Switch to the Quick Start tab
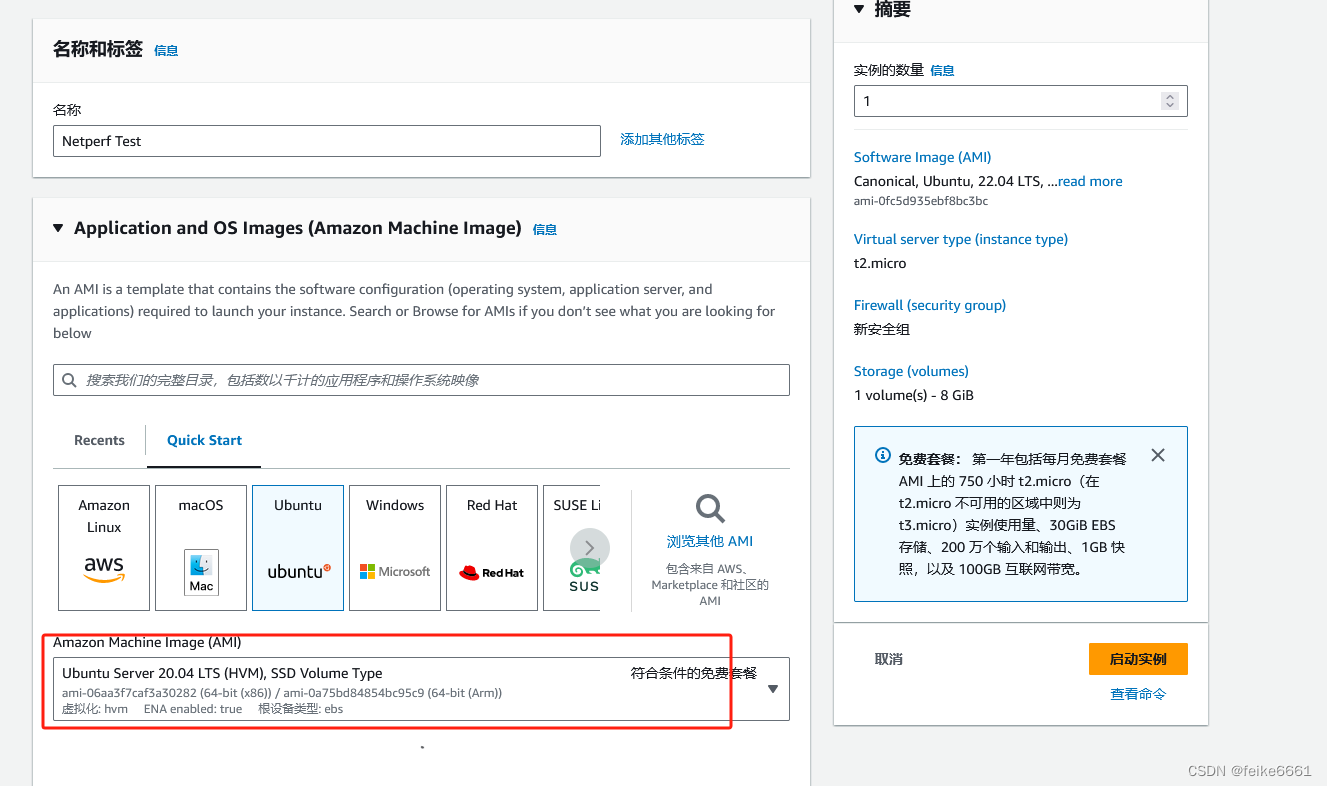This screenshot has height=786, width=1327. point(204,440)
